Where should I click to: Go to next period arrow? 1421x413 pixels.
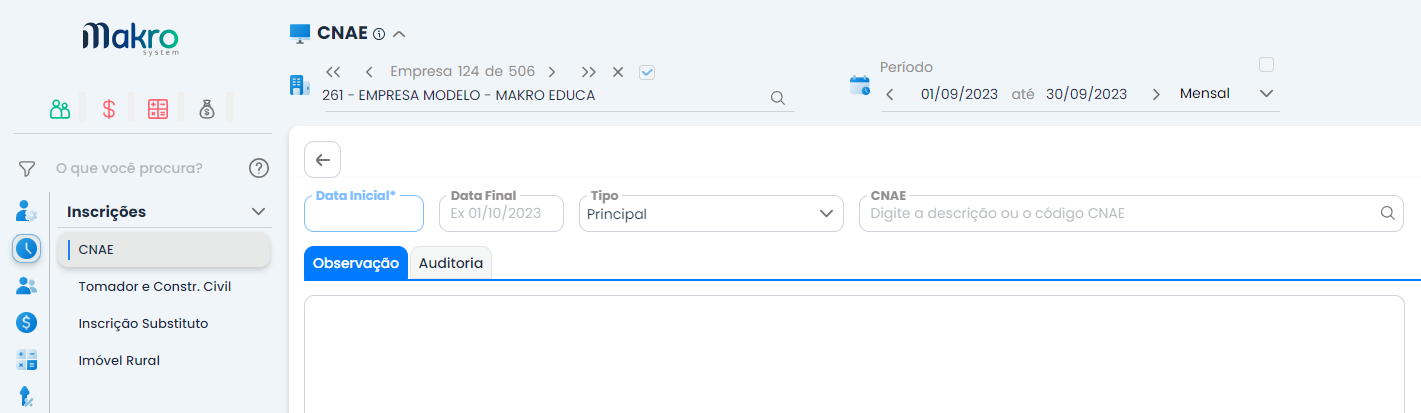pyautogui.click(x=1156, y=94)
